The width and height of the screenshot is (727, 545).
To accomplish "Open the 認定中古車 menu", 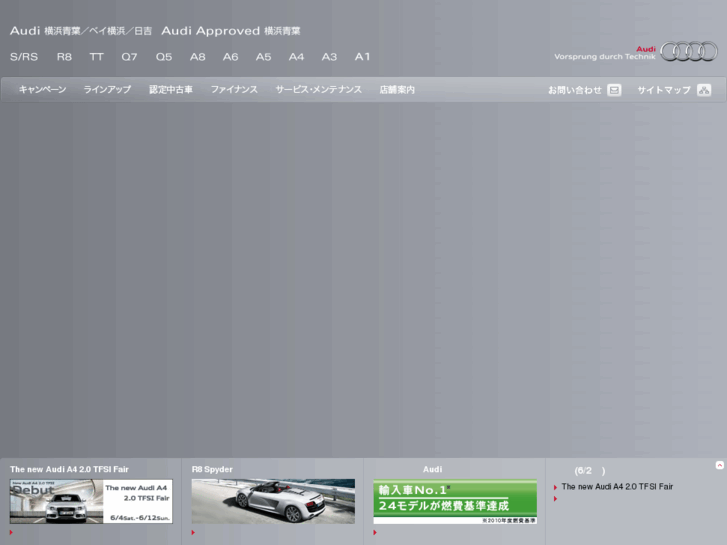I will click(171, 90).
